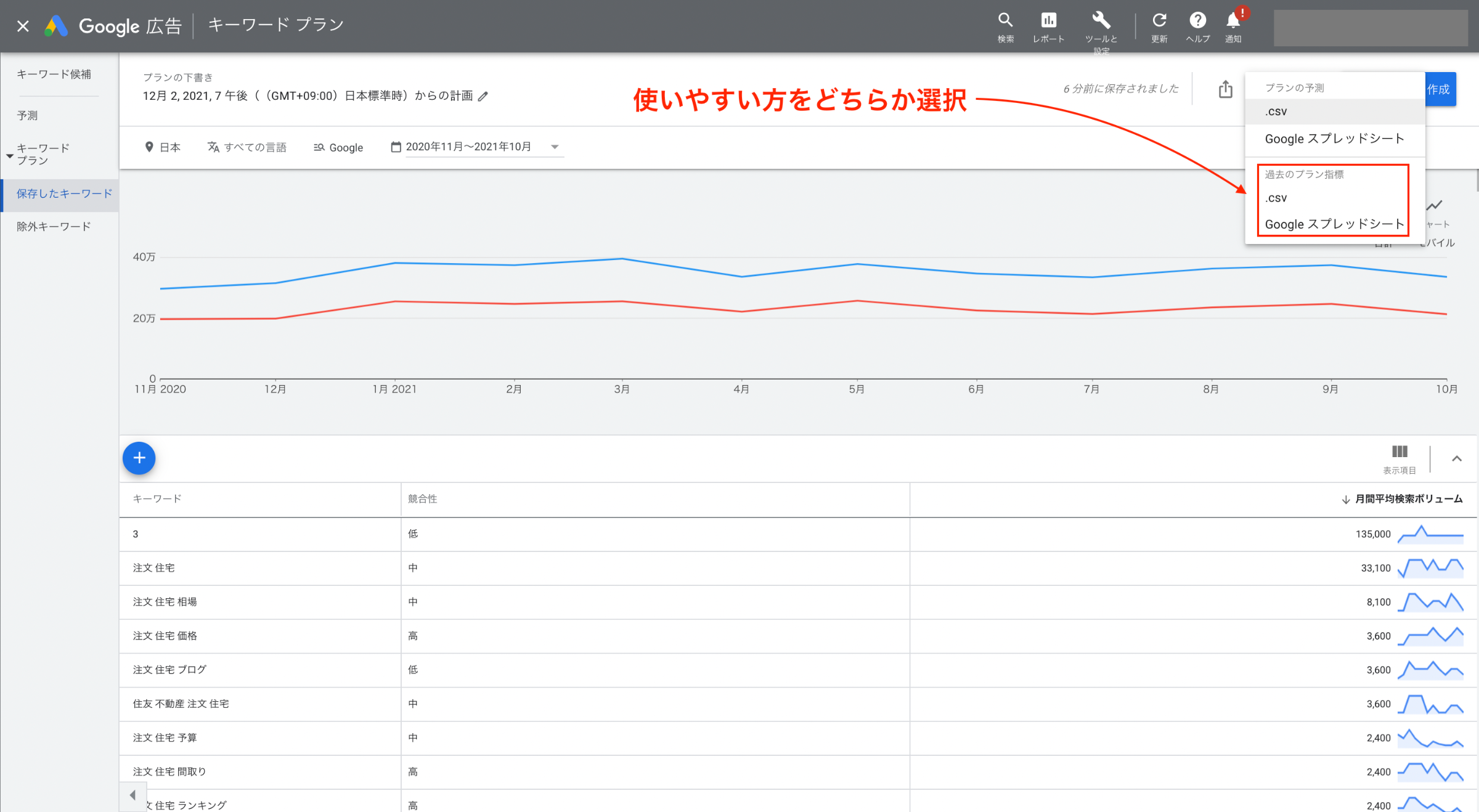Click the keyword 注文 住宅 相場
The image size is (1479, 812).
(x=165, y=602)
